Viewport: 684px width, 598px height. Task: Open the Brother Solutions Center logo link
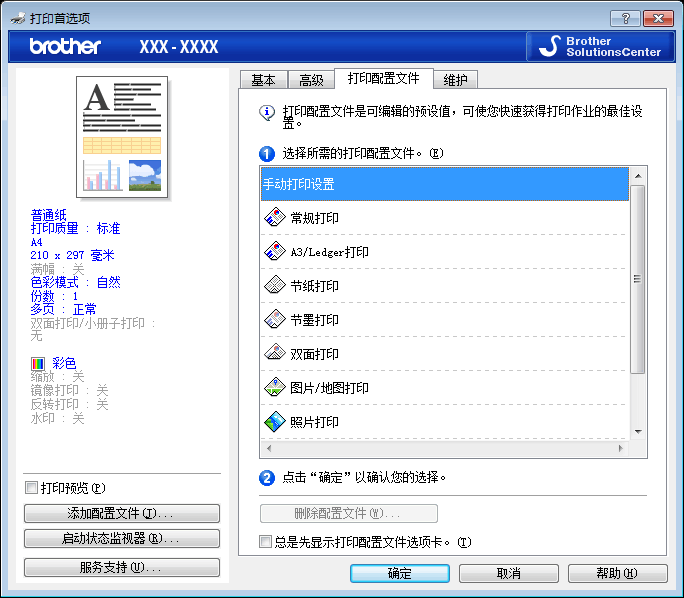tap(597, 46)
